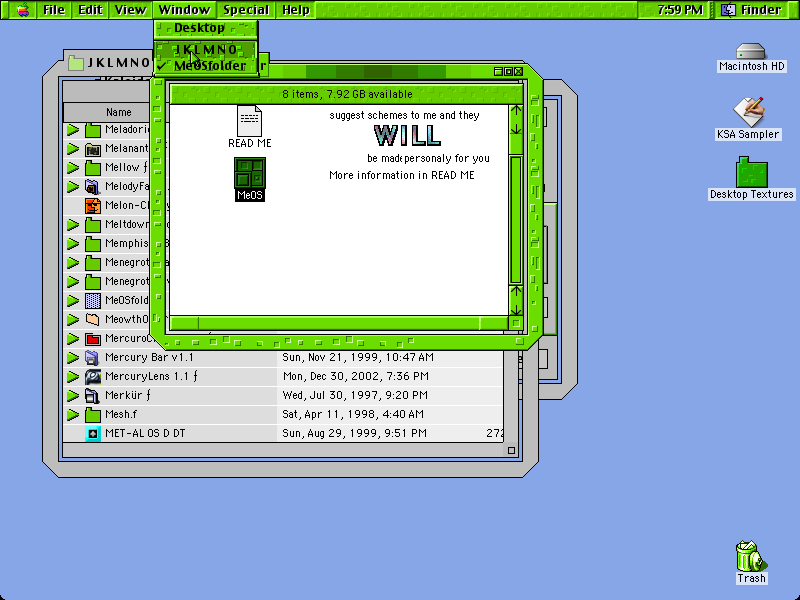The width and height of the screenshot is (800, 600).
Task: Choose JKLMNO from the Window menu
Action: (x=205, y=49)
